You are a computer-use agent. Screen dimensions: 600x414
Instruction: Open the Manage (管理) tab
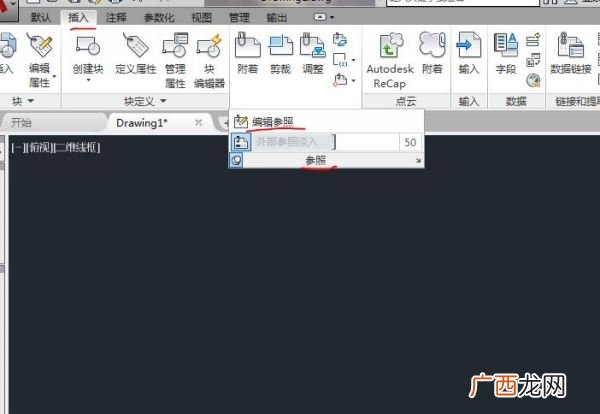pos(239,17)
